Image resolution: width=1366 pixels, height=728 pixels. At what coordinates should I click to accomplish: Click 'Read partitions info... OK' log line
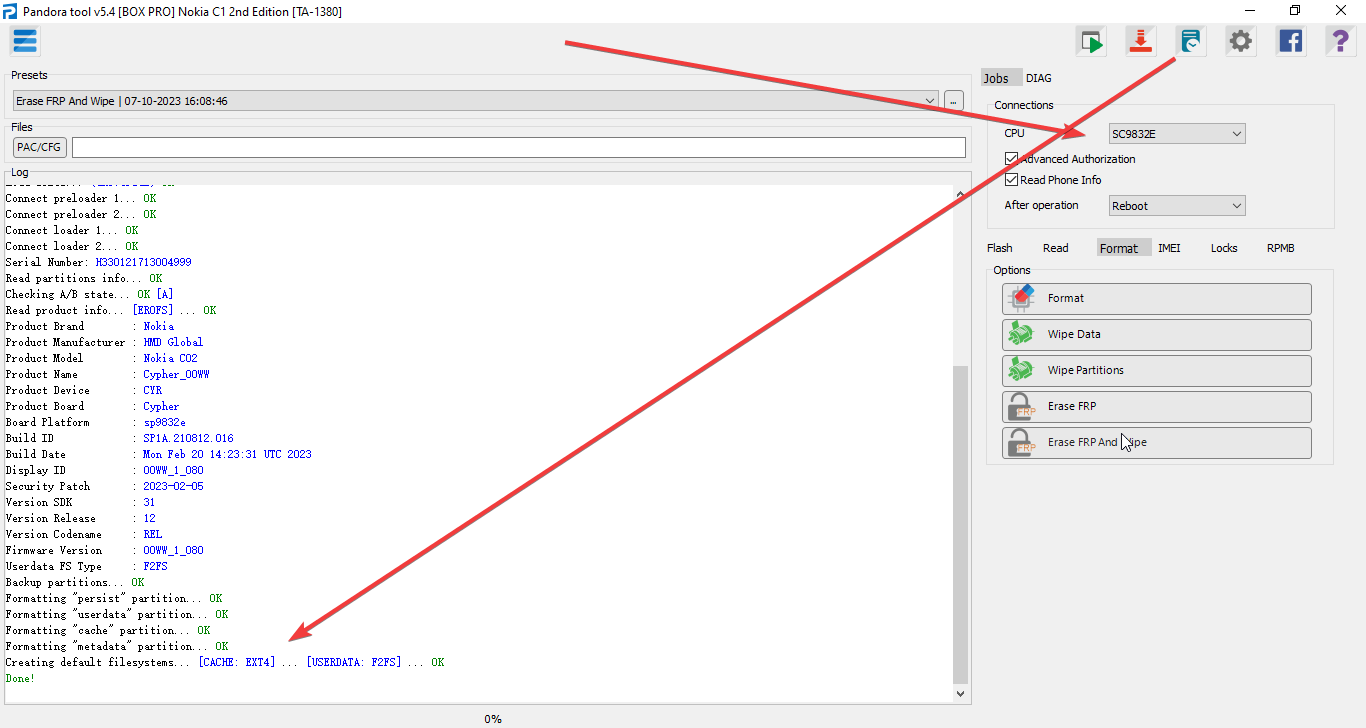point(84,278)
